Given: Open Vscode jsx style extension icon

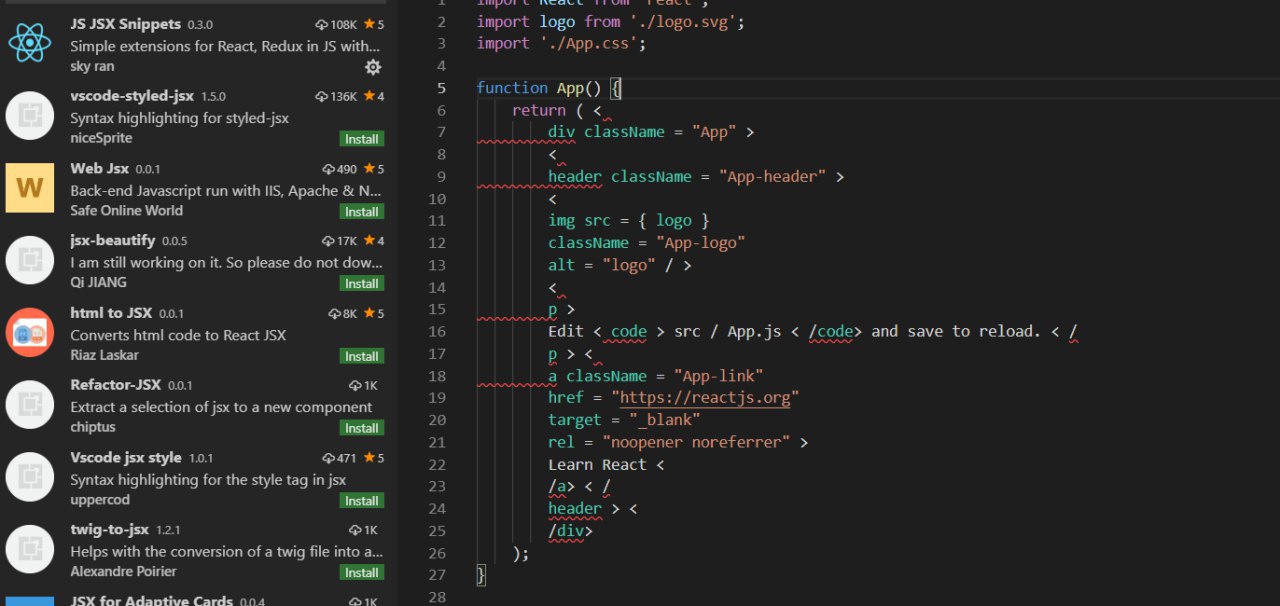Looking at the screenshot, I should click(x=30, y=477).
